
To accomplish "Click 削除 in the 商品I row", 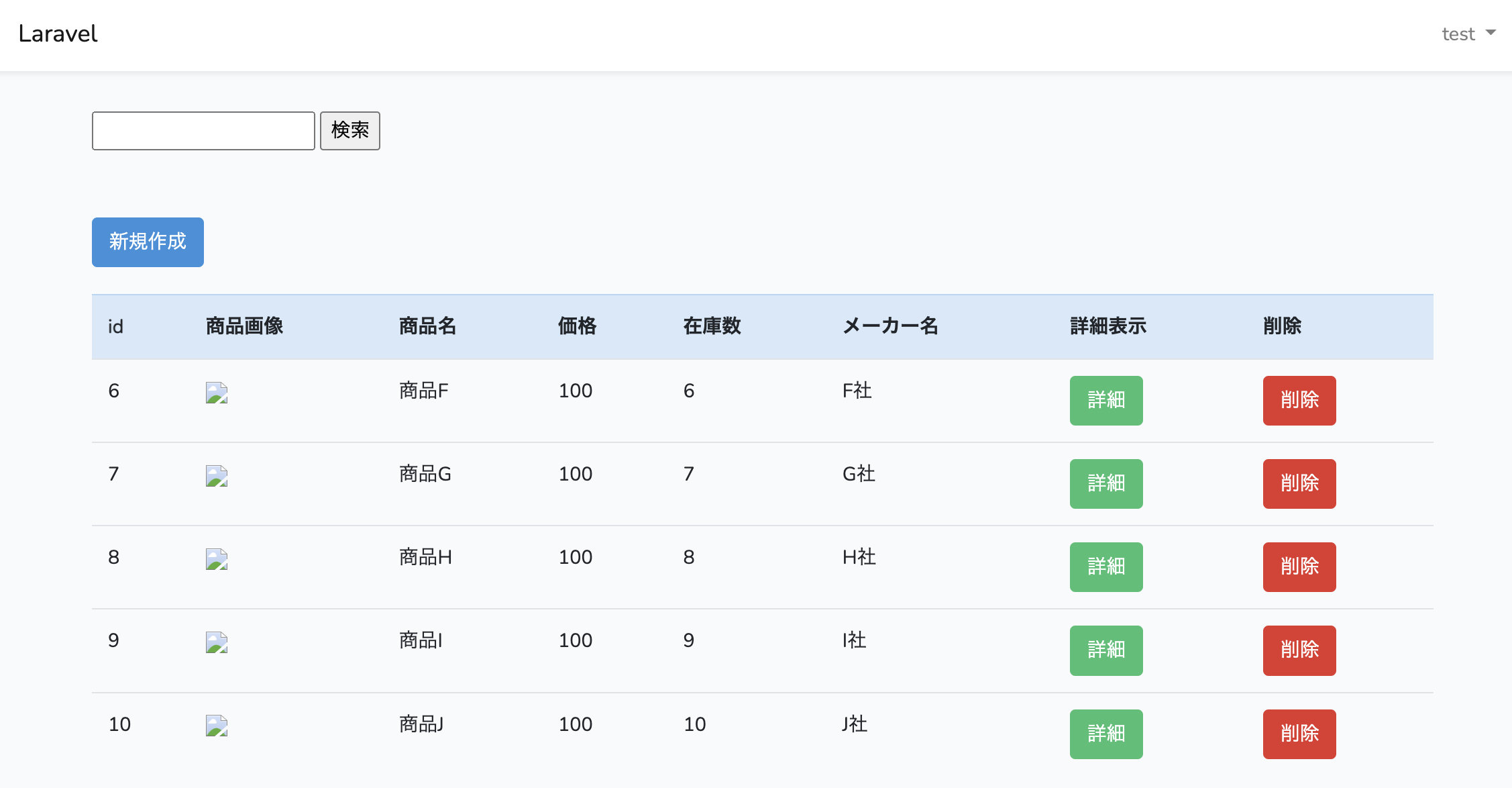I will pyautogui.click(x=1299, y=650).
